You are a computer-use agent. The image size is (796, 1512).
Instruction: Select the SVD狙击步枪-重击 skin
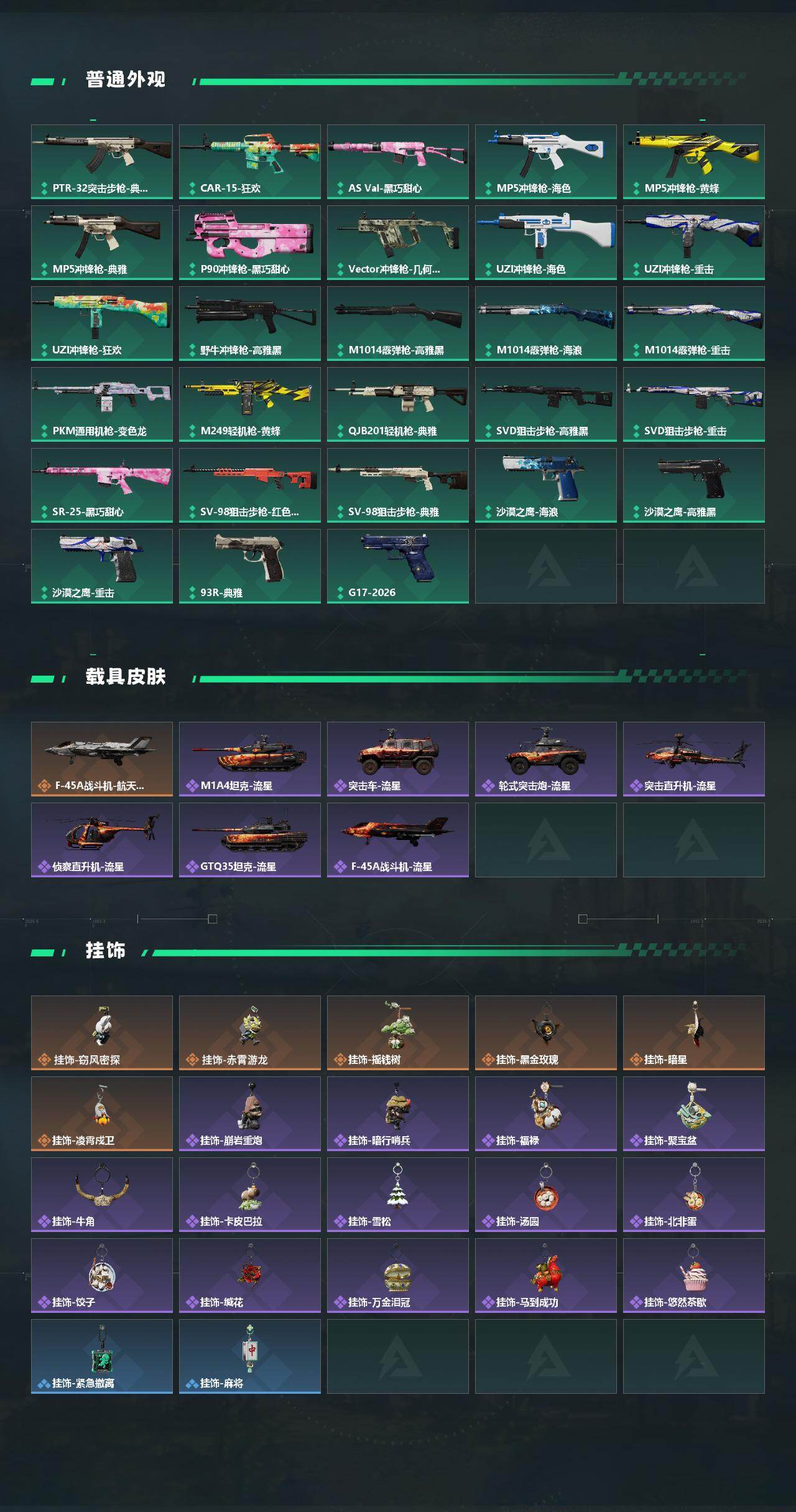694,404
